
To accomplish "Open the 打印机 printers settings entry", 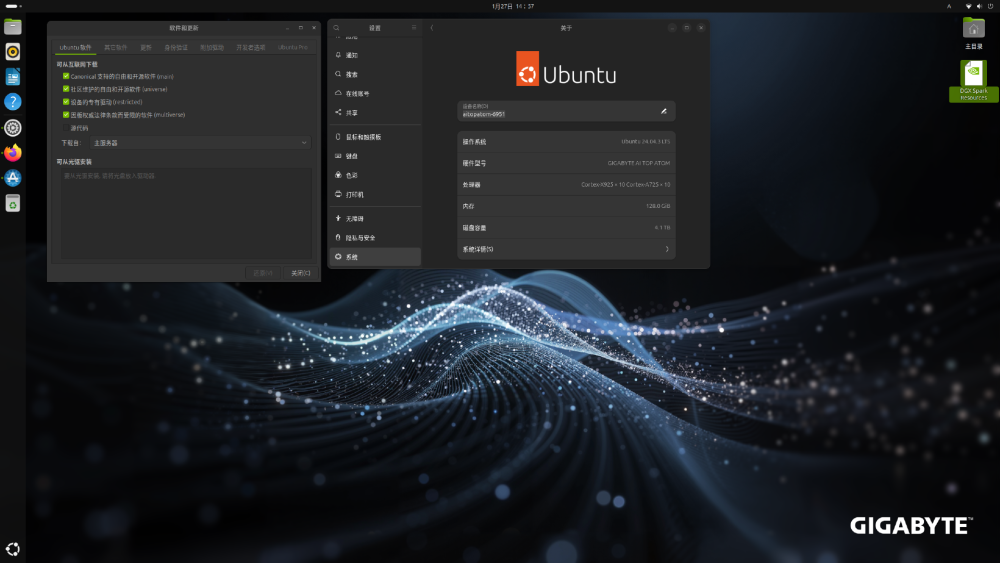I will (375, 194).
